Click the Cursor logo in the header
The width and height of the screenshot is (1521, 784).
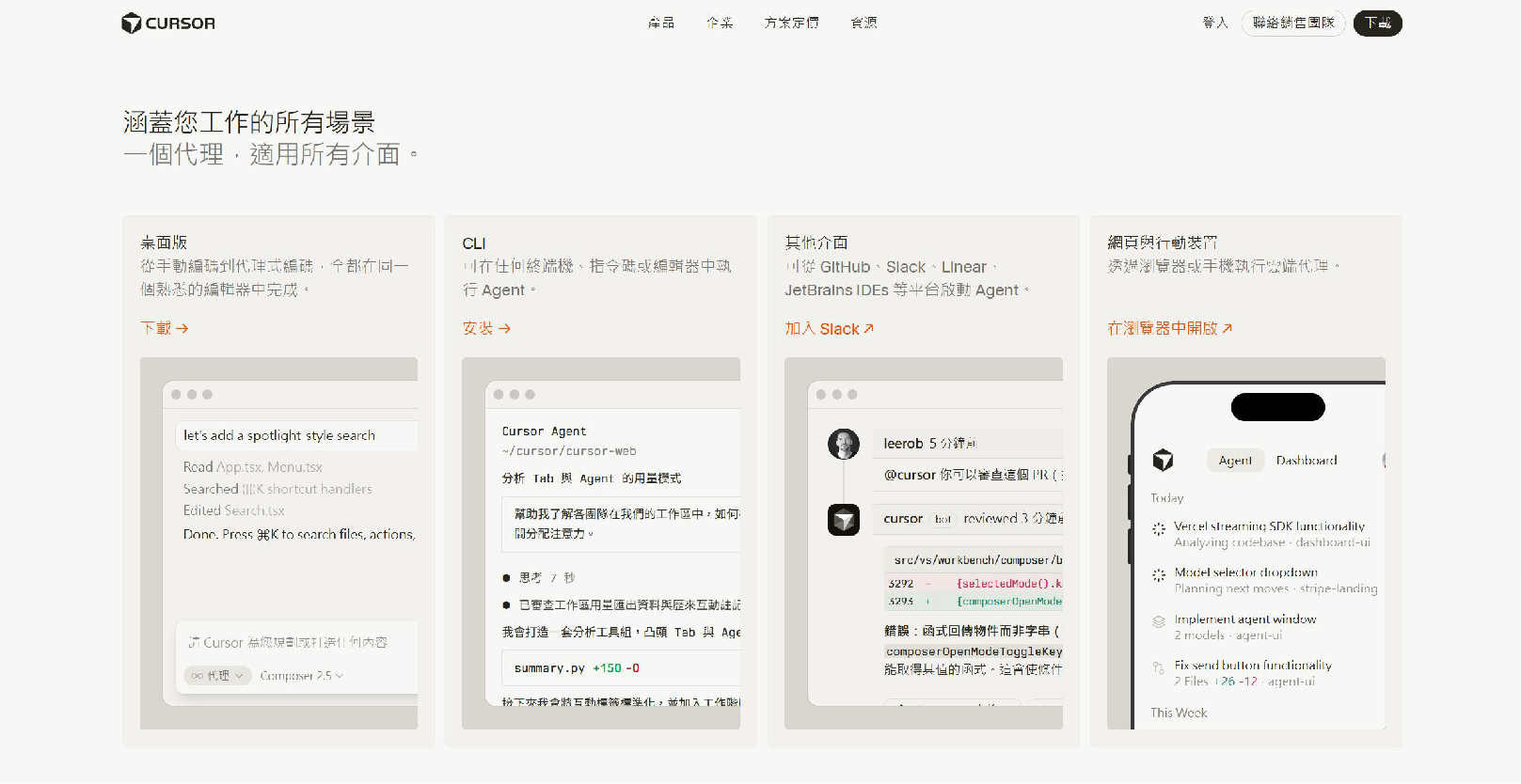168,24
